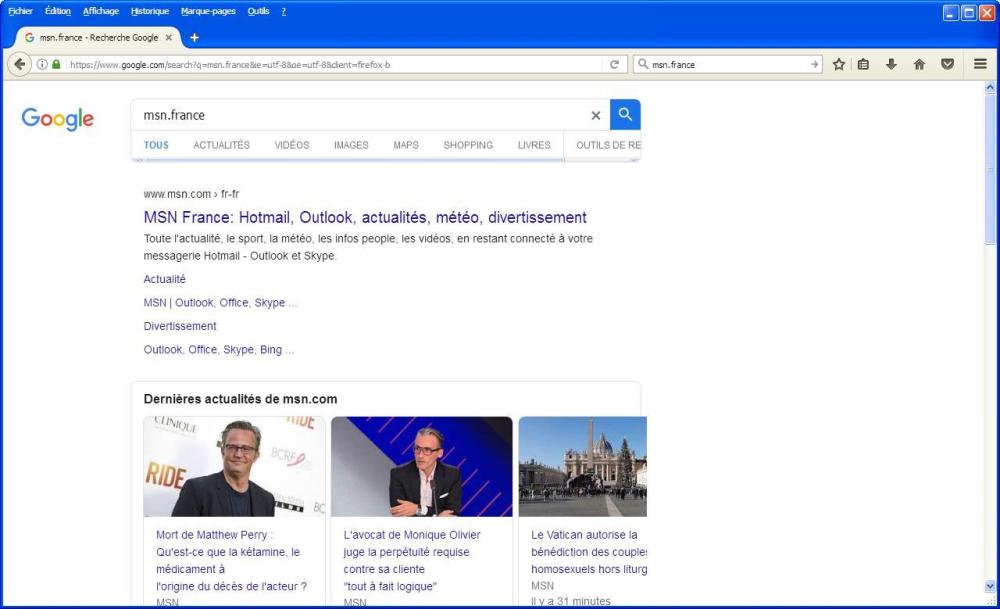The image size is (1000, 609).
Task: Click the result snippet 'Toute l'actualité, le sport'
Action: pyautogui.click(x=368, y=247)
